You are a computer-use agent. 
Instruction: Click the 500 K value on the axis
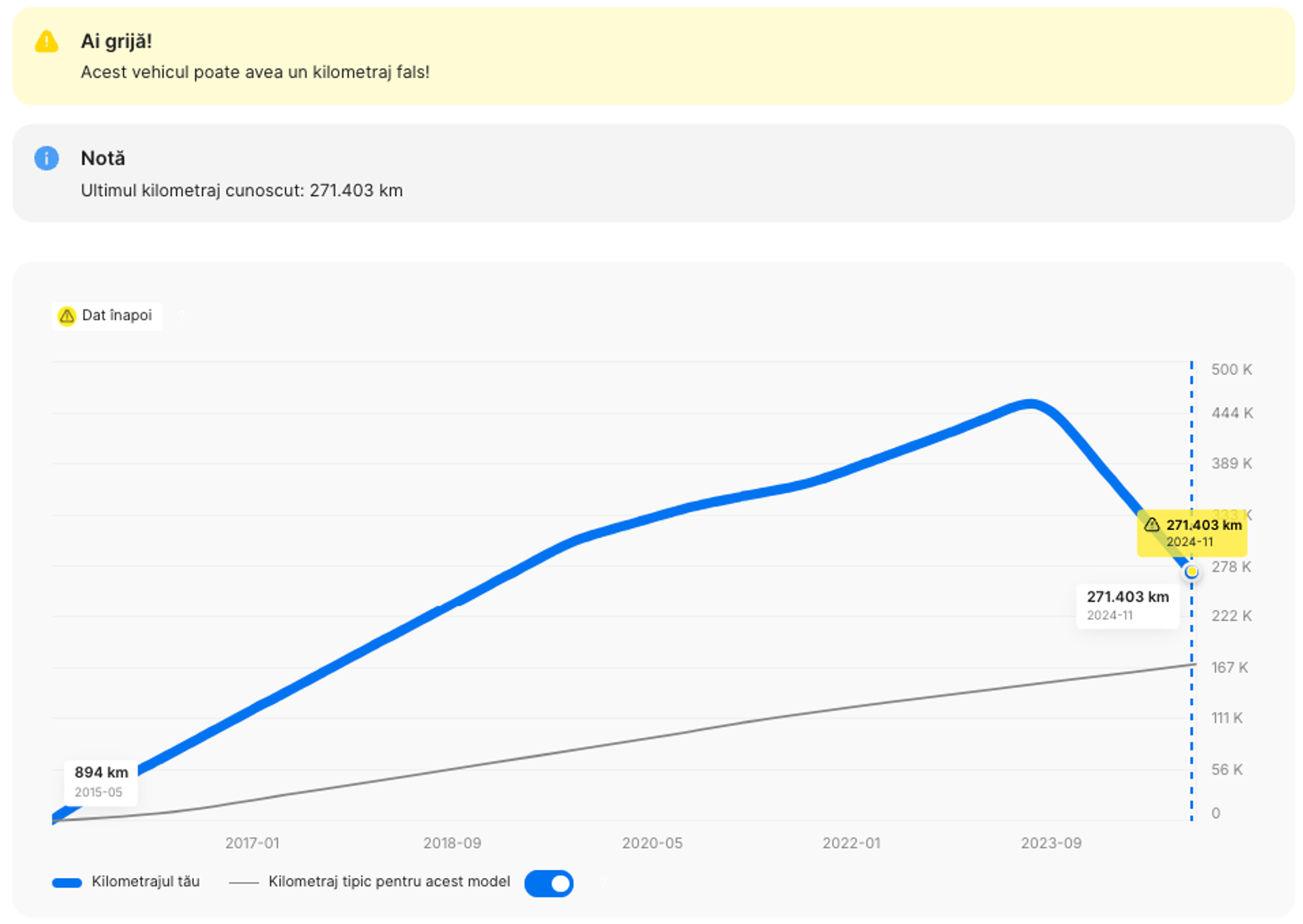point(1231,370)
